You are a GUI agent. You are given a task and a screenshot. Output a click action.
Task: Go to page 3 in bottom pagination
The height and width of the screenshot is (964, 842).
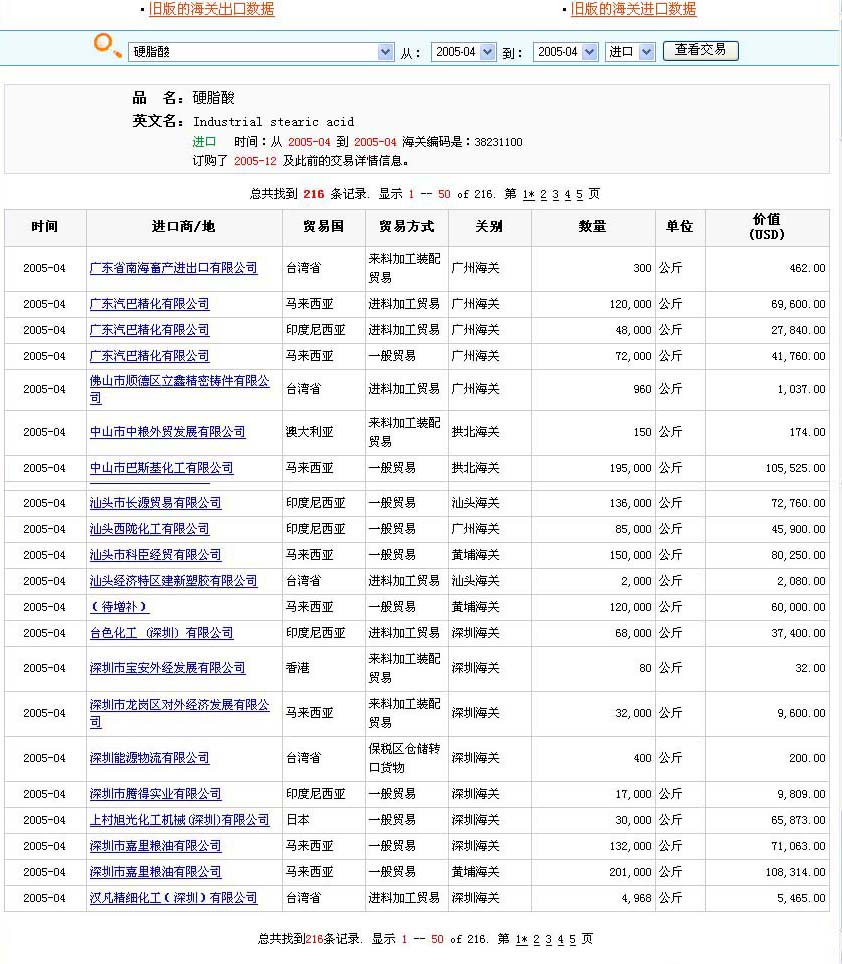click(548, 939)
